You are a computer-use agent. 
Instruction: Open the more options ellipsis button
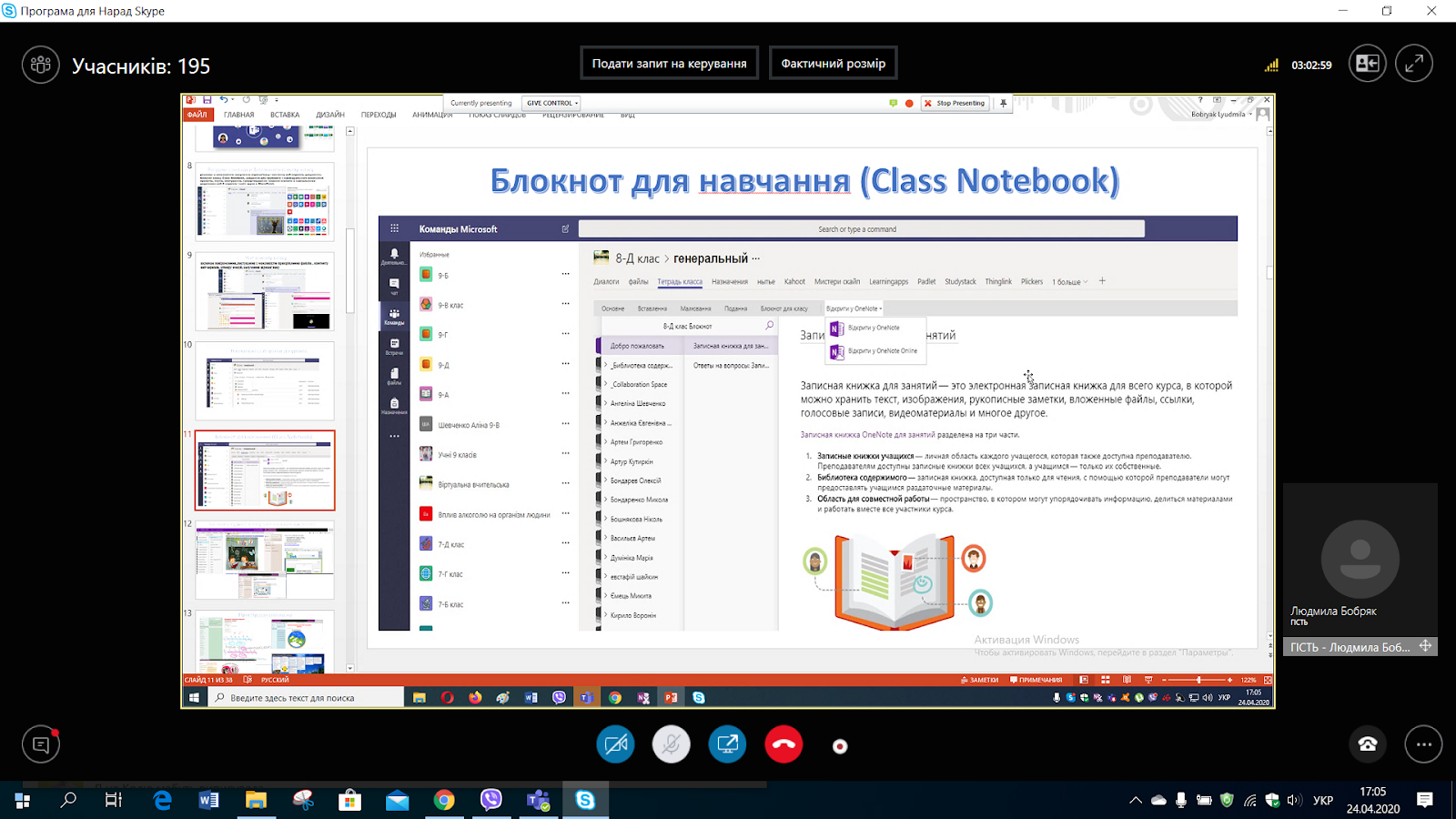(x=1423, y=744)
